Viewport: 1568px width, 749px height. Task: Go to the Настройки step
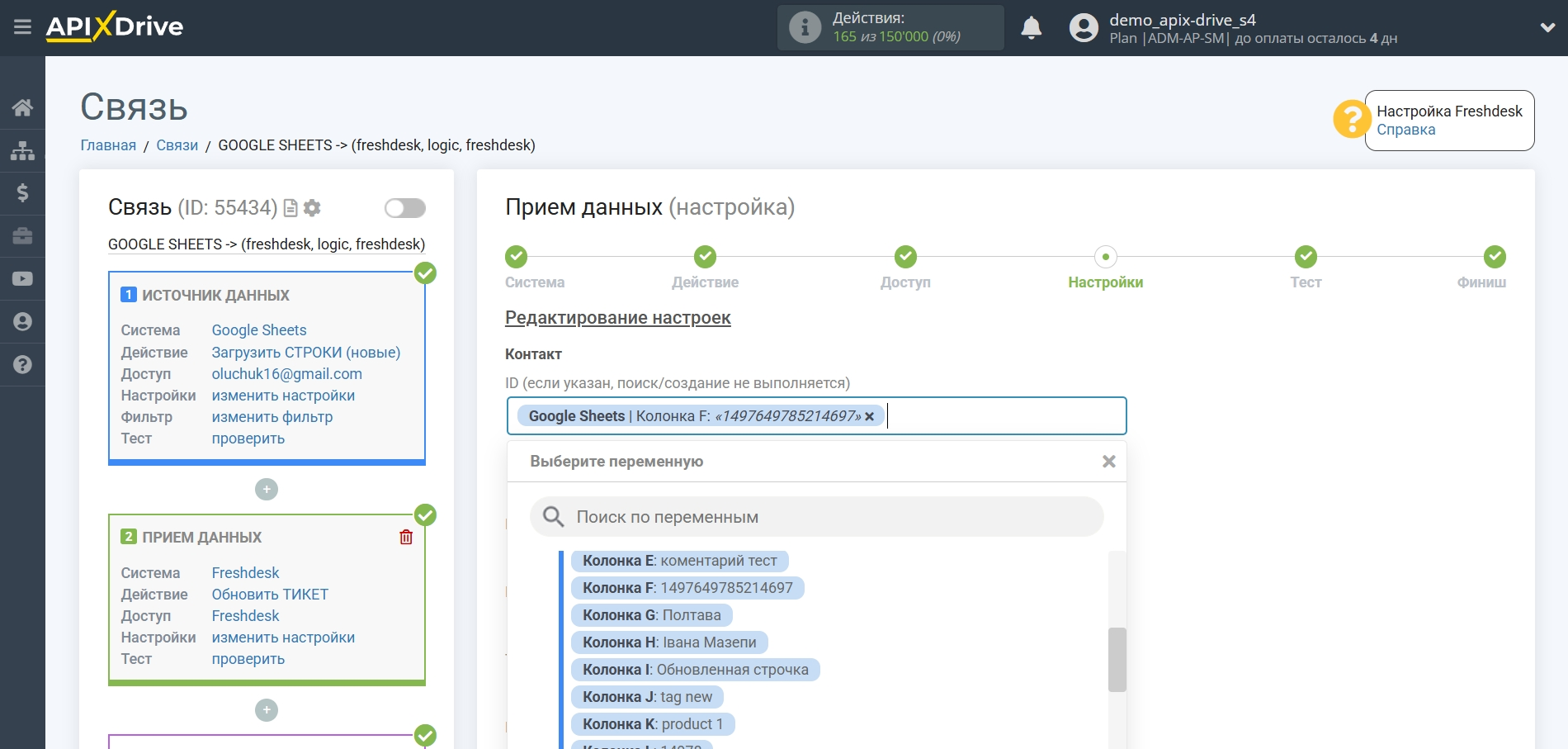click(1106, 257)
